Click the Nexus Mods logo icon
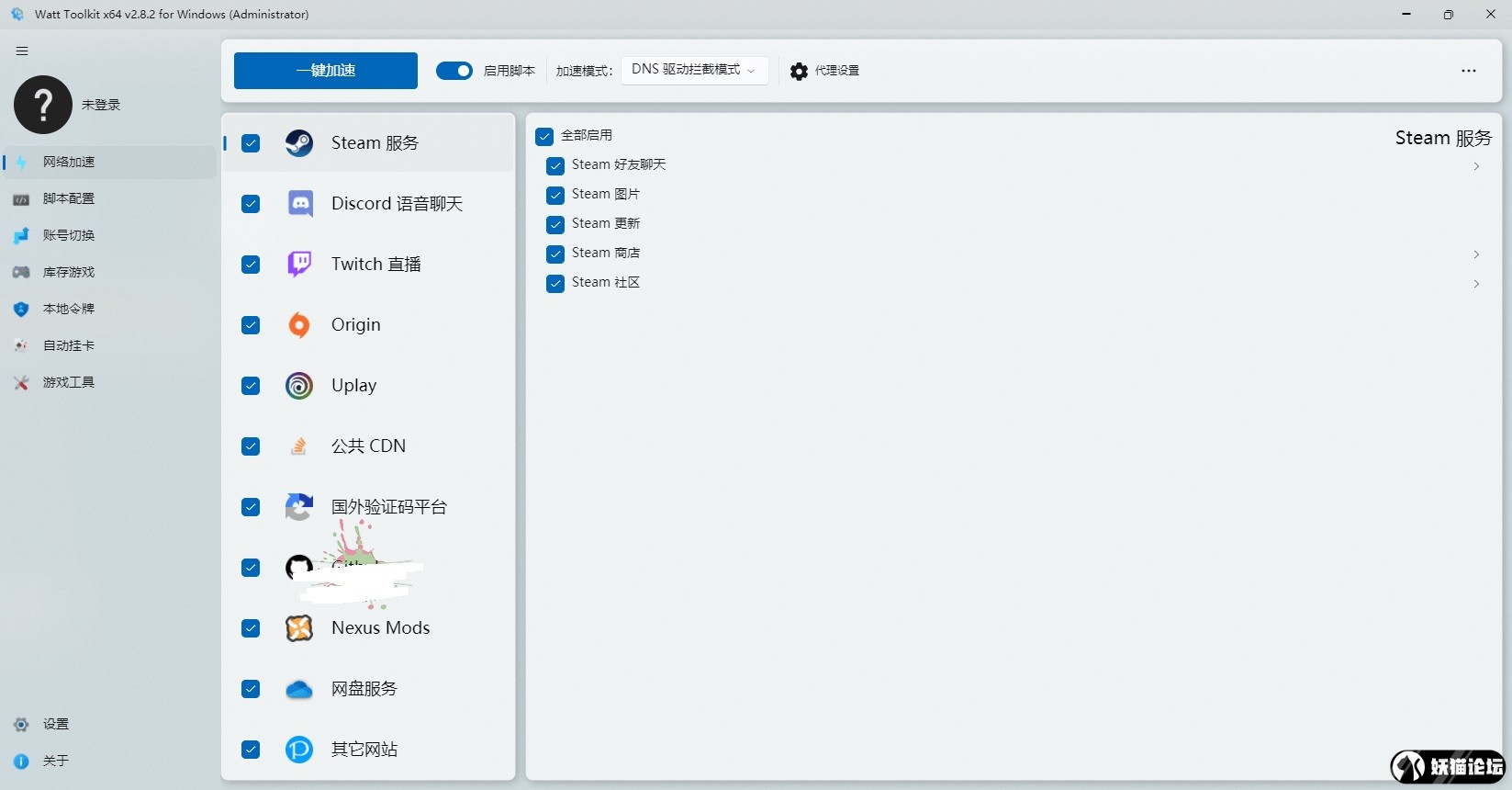This screenshot has width=1512, height=790. tap(299, 627)
